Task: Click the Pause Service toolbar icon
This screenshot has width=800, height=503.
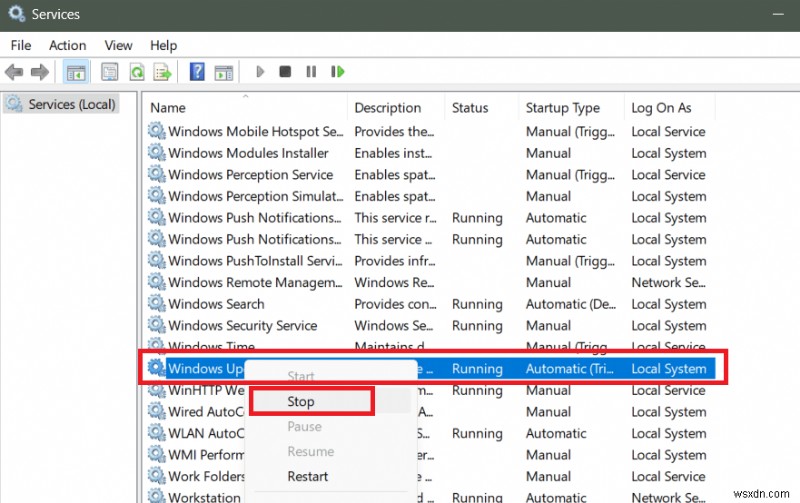Action: (x=311, y=72)
